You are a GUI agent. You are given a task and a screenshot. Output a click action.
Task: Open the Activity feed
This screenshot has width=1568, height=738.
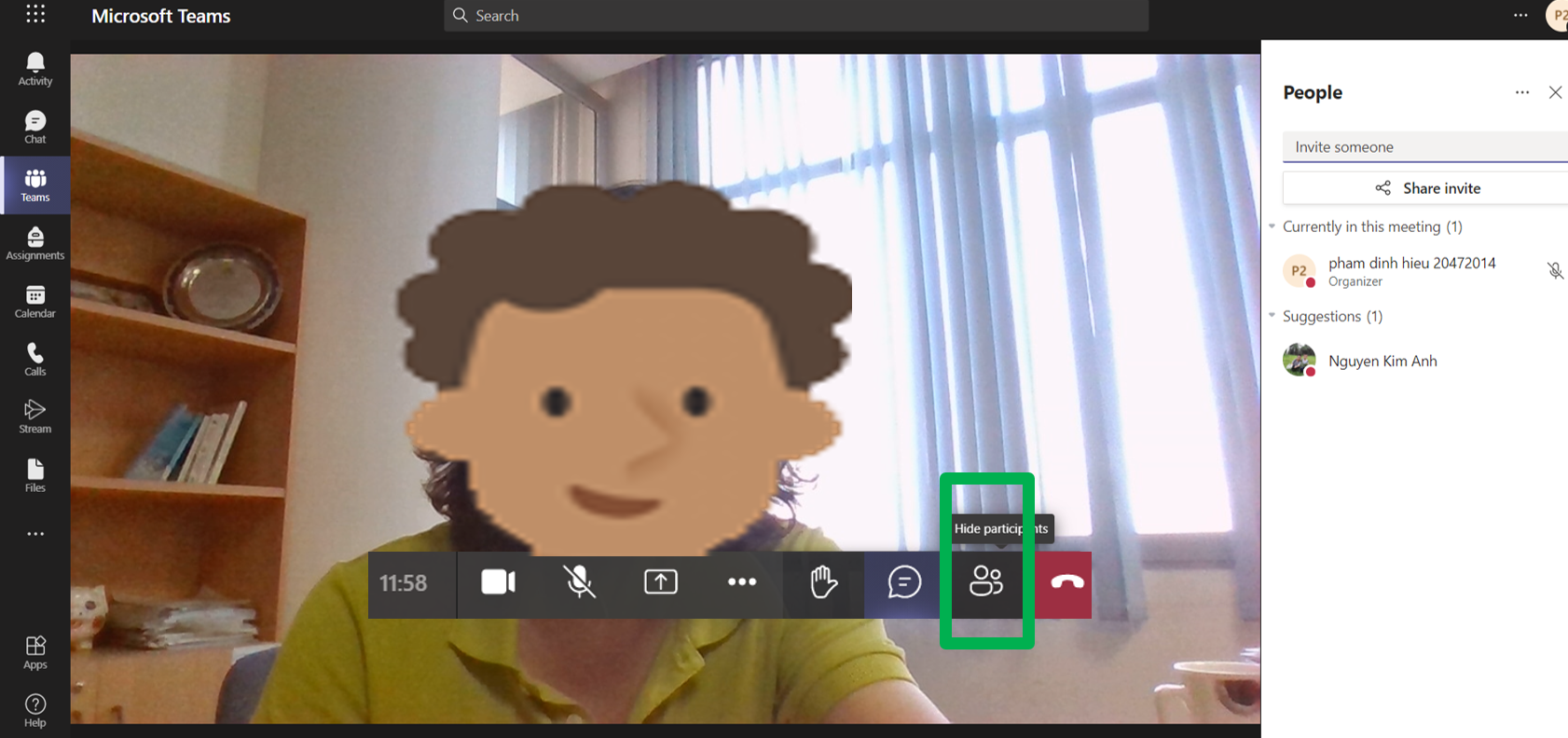35,69
